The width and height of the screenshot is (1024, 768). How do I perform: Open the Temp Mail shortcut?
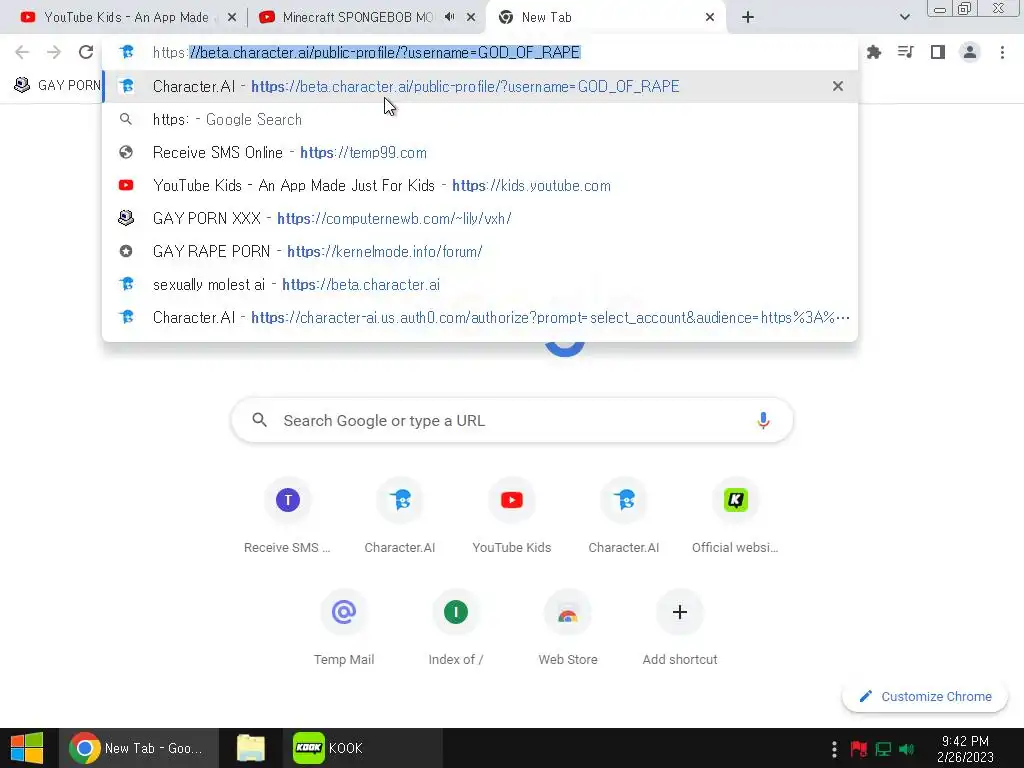click(344, 628)
